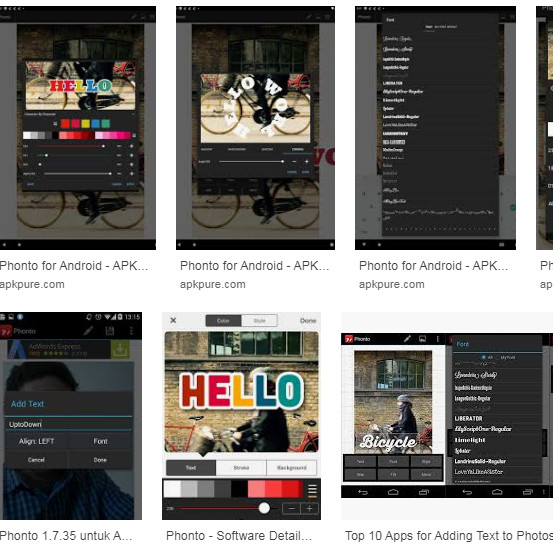553x553 pixels.
Task: Select LIBERATOR font in Bicycle thumbnail list
Action: 468,418
